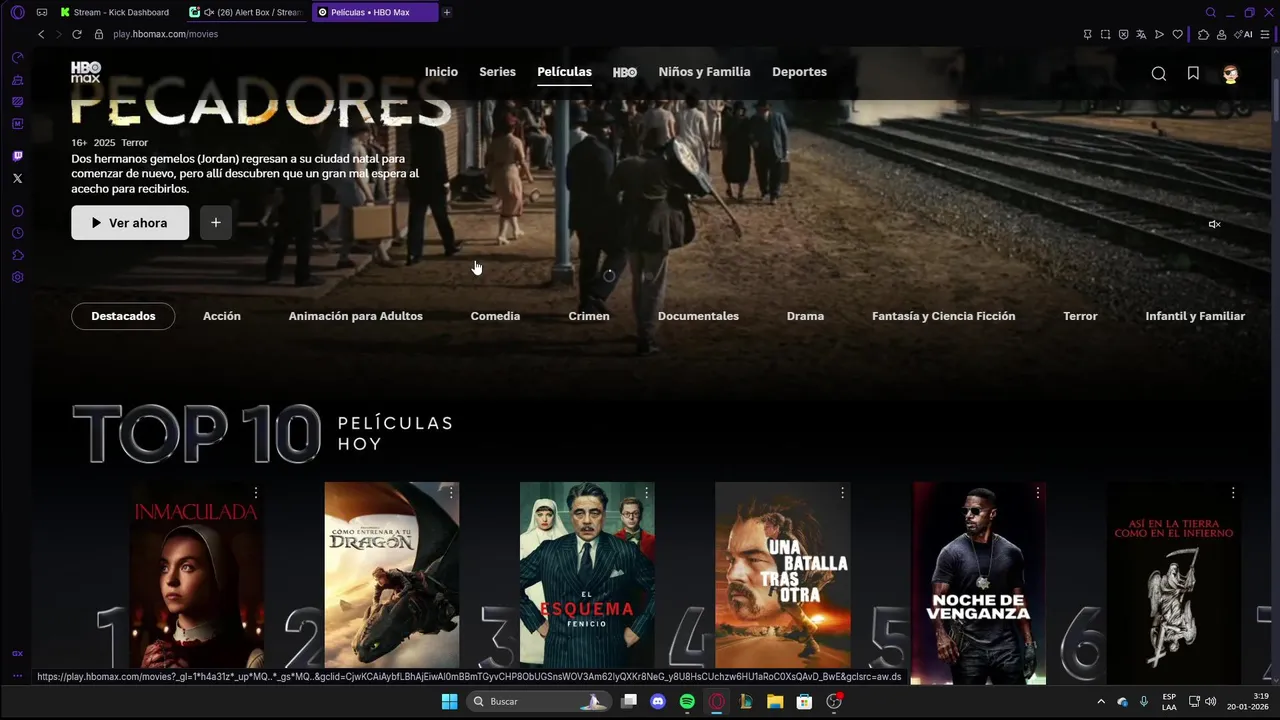Toggle the ad blocker shield icon

1123,34
